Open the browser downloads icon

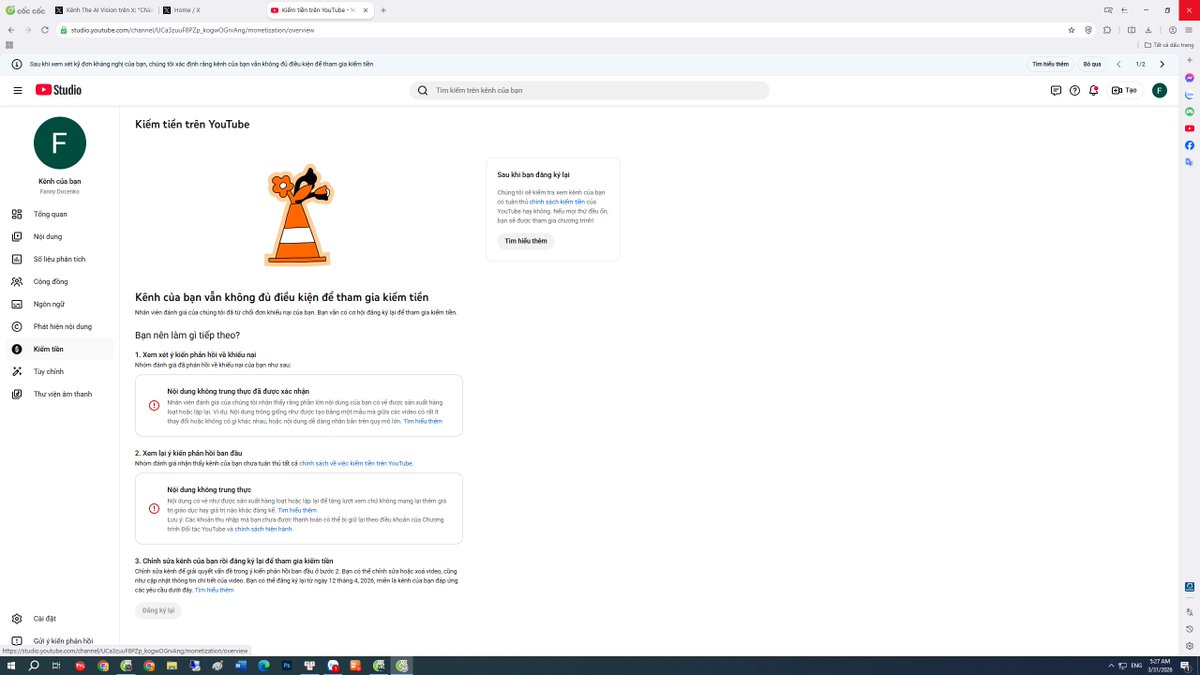tap(1148, 30)
